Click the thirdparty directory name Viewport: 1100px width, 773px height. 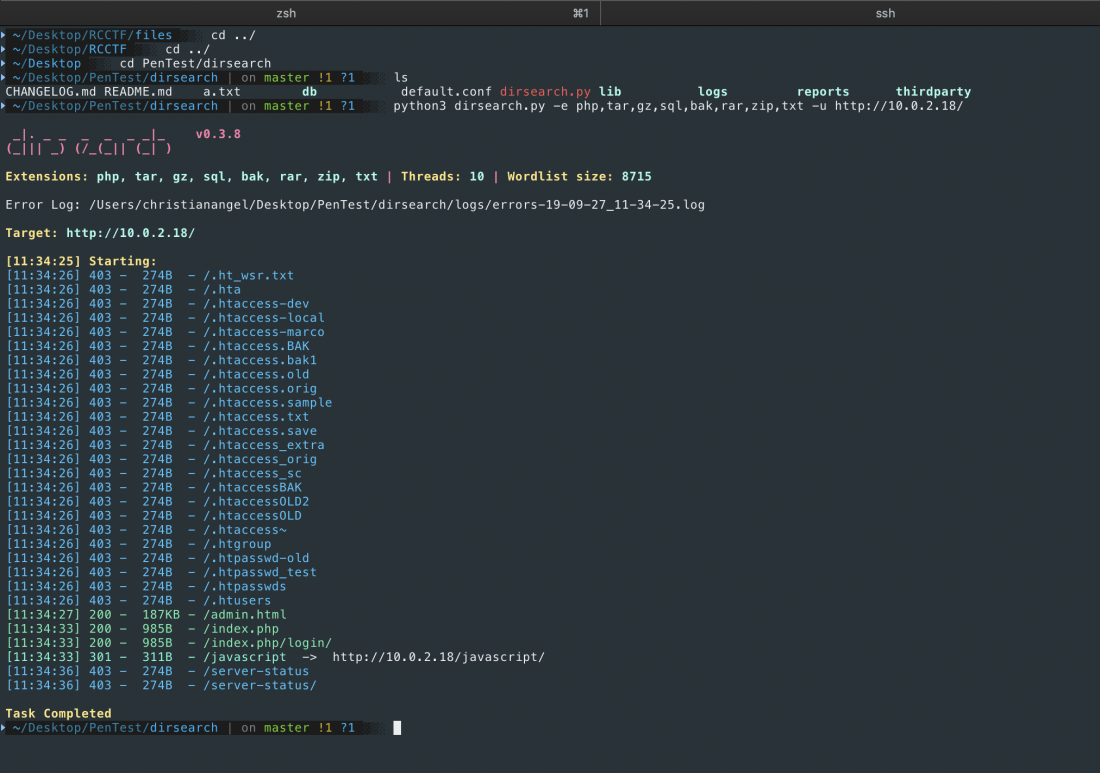click(x=933, y=92)
